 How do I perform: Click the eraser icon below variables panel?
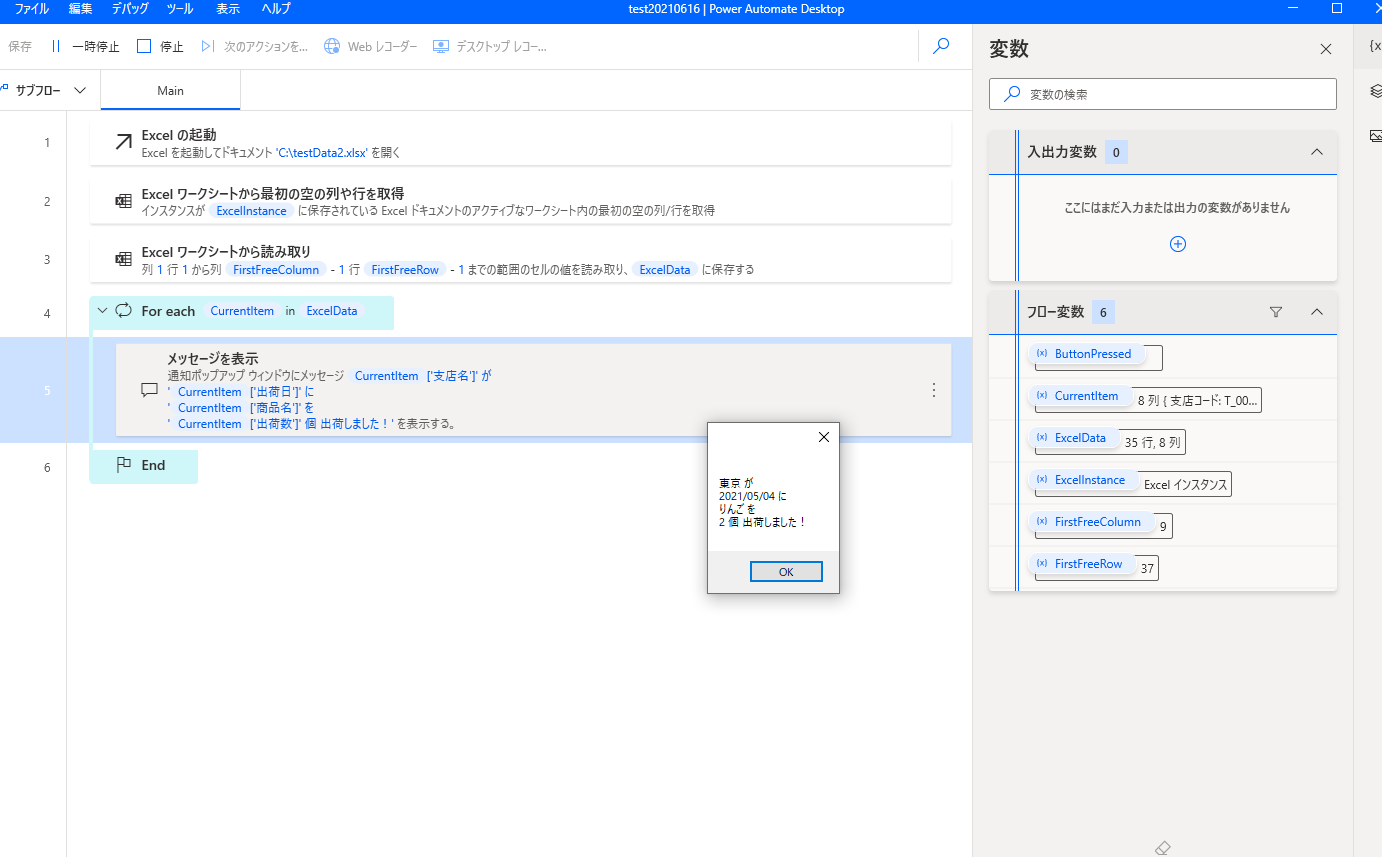(1162, 847)
